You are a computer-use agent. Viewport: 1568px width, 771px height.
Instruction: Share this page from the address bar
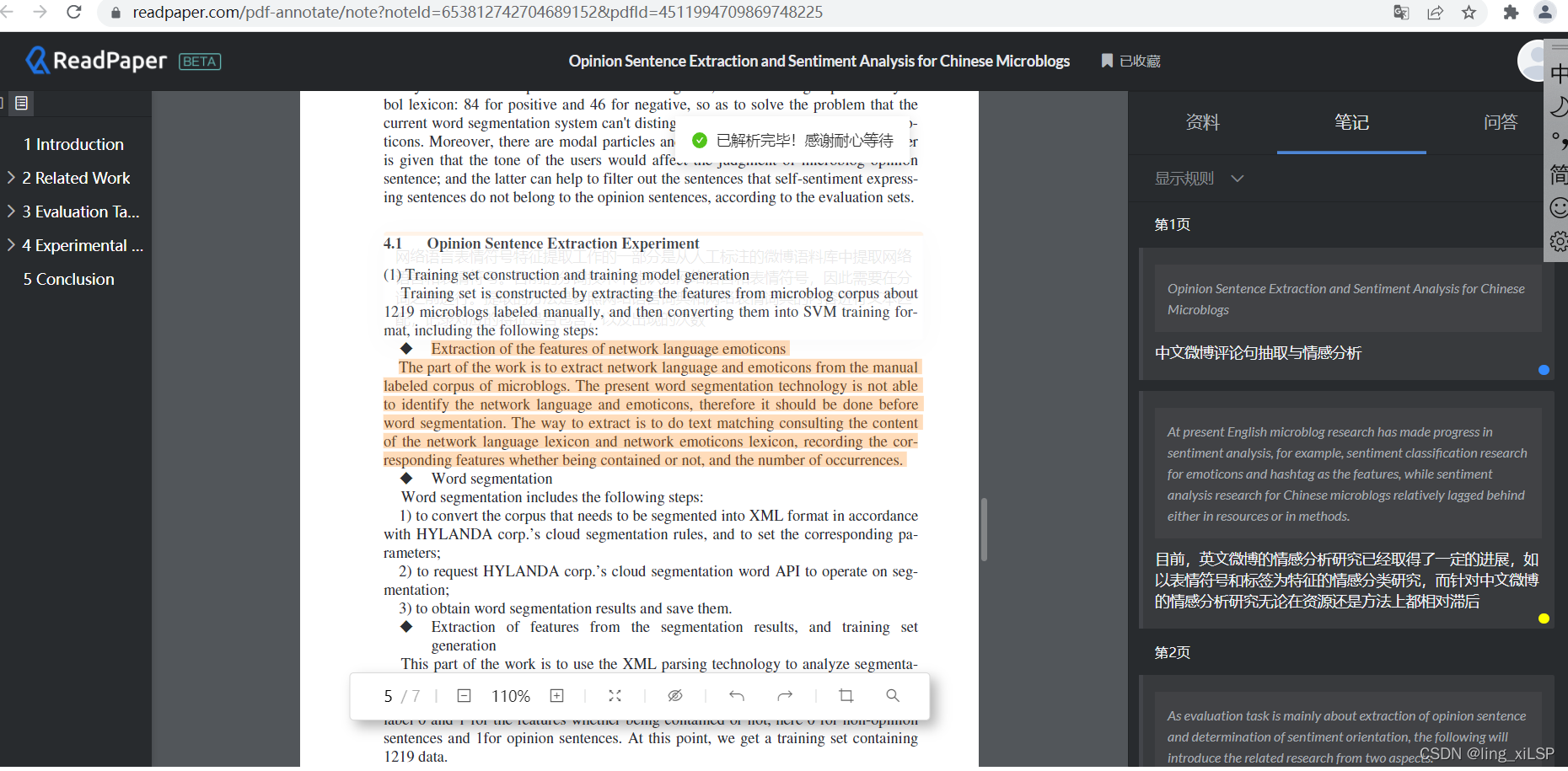tap(1435, 12)
